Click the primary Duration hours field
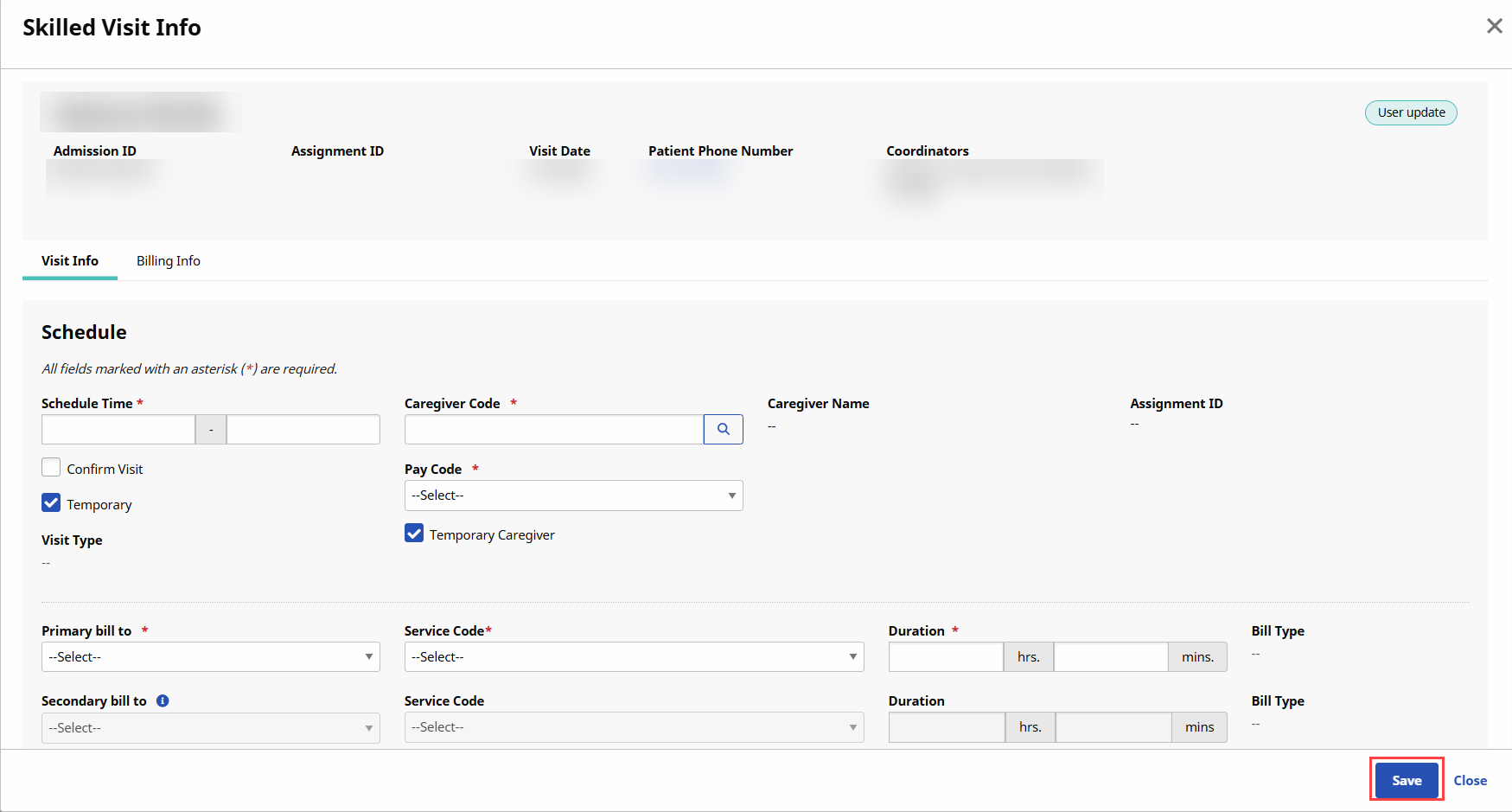The height and width of the screenshot is (812, 1512). click(945, 657)
